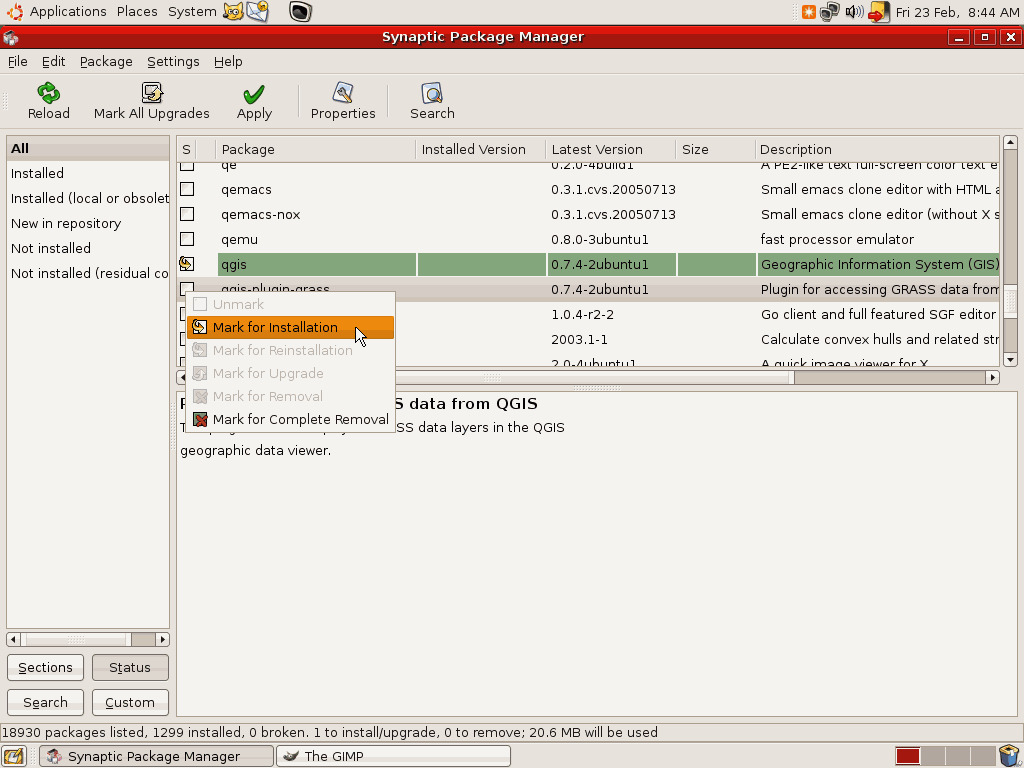Open the File menu
1024x768 pixels.
(x=18, y=61)
